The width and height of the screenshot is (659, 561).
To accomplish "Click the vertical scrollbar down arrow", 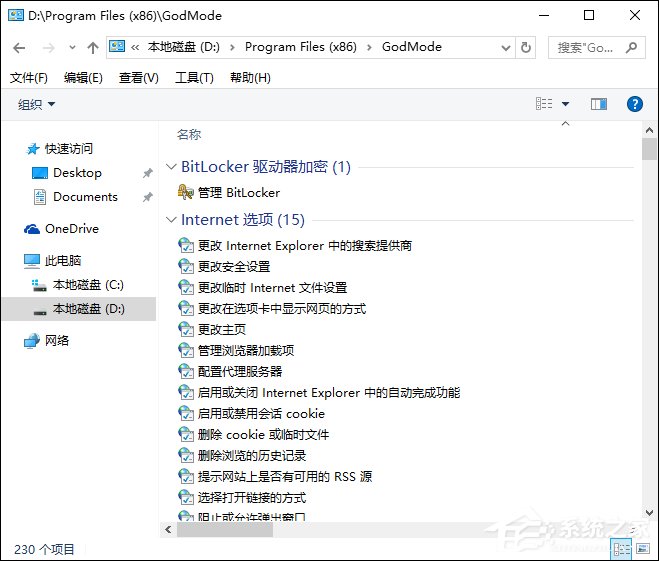I will [x=649, y=513].
